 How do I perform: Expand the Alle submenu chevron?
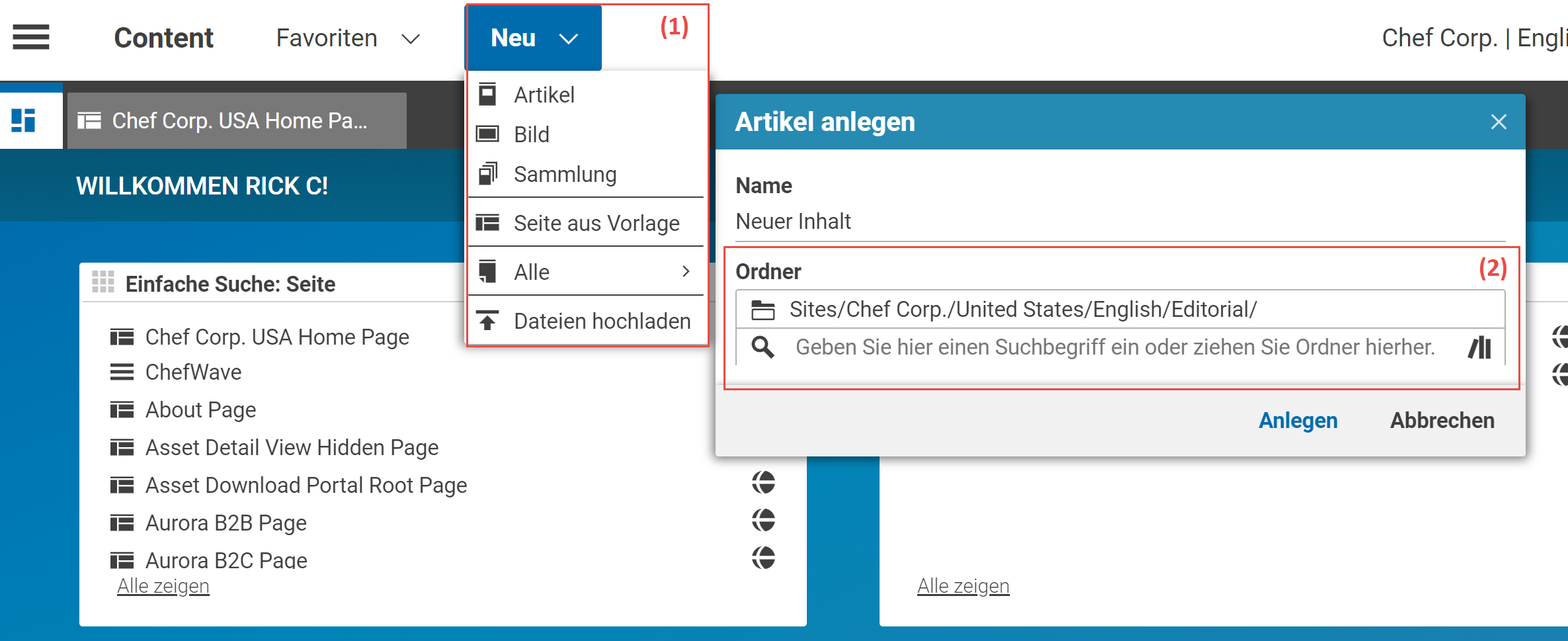tap(686, 271)
